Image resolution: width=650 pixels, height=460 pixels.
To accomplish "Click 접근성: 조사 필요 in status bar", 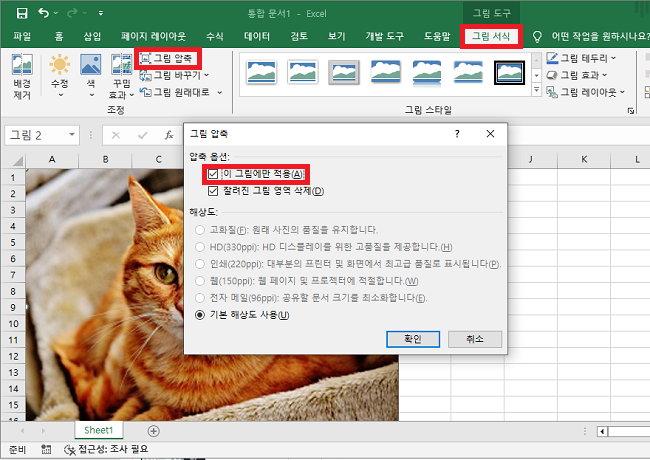I will 106,449.
